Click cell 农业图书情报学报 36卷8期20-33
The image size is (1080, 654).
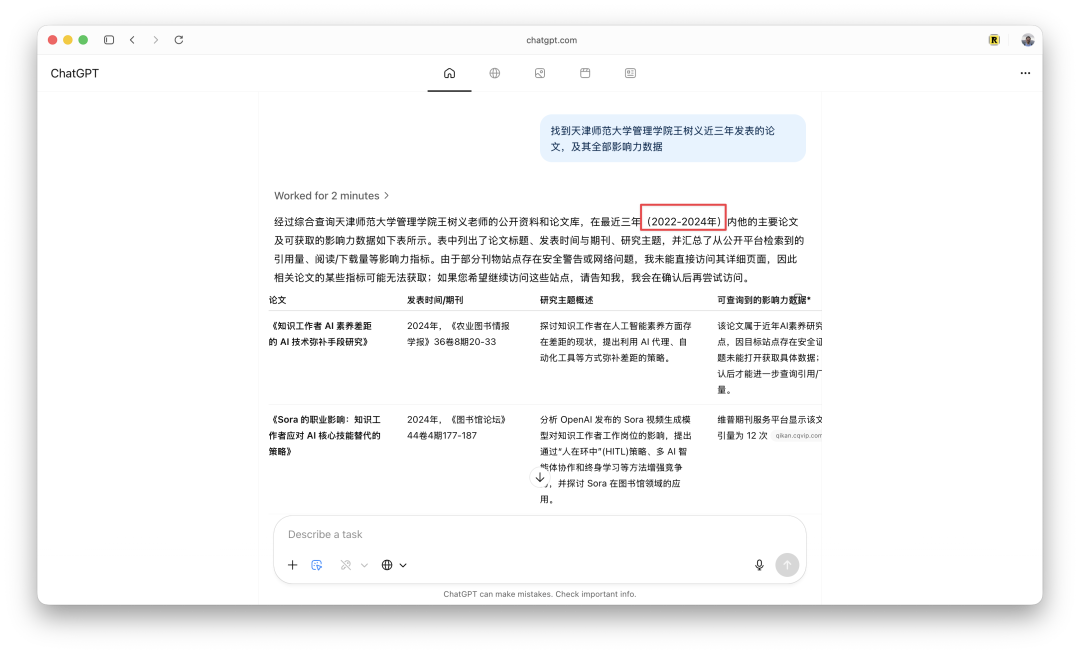[x=458, y=334]
